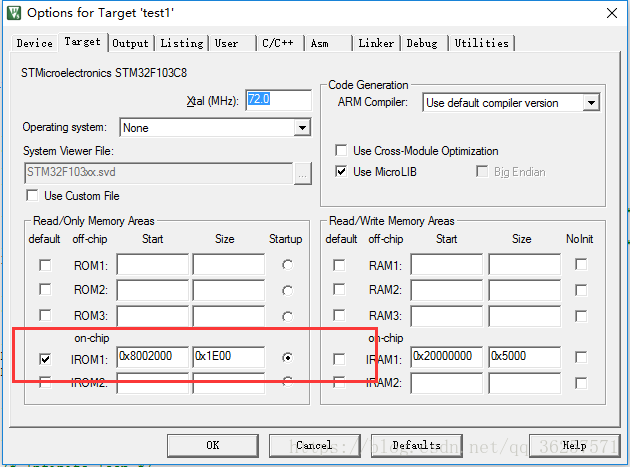Image resolution: width=630 pixels, height=467 pixels.
Task: Select the ROM1 Startup radio button
Action: [287, 265]
